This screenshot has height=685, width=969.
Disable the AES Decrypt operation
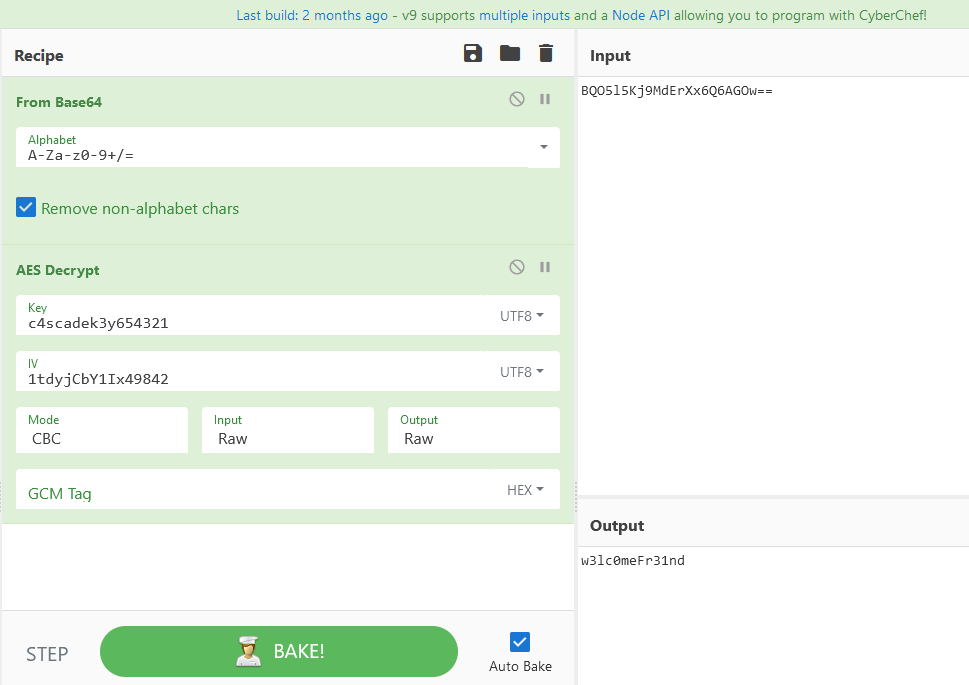click(x=517, y=266)
